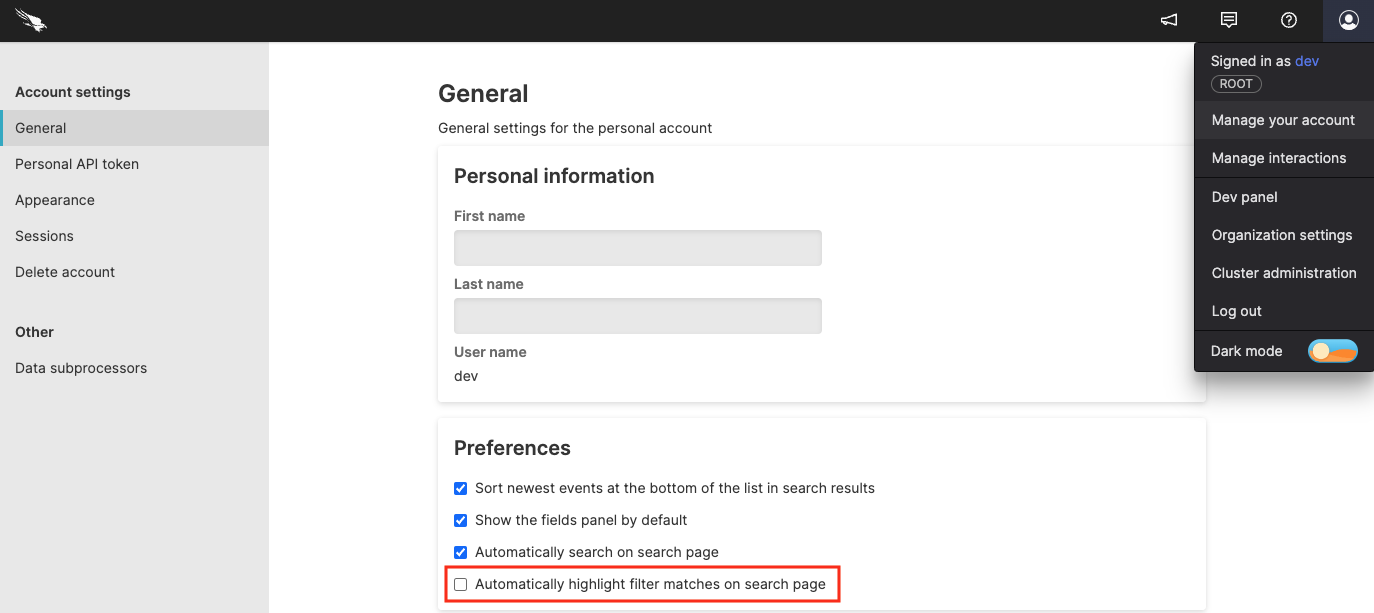1374x613 pixels.
Task: Uncheck show the fields panel by default
Action: [460, 520]
